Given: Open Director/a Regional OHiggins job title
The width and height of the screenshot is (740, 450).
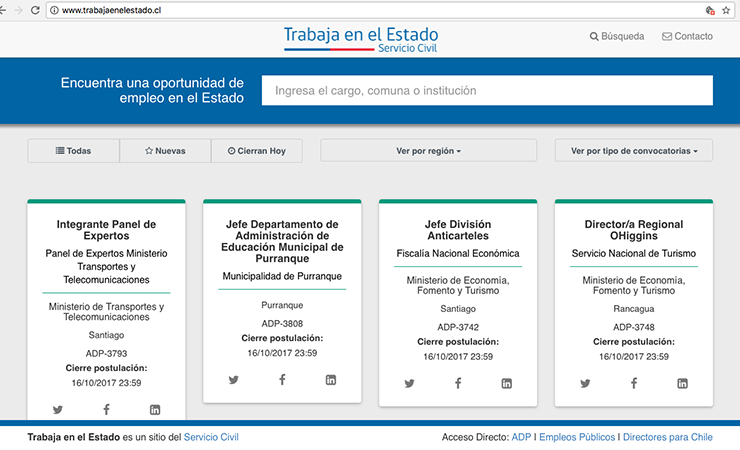Looking at the screenshot, I should (x=634, y=230).
